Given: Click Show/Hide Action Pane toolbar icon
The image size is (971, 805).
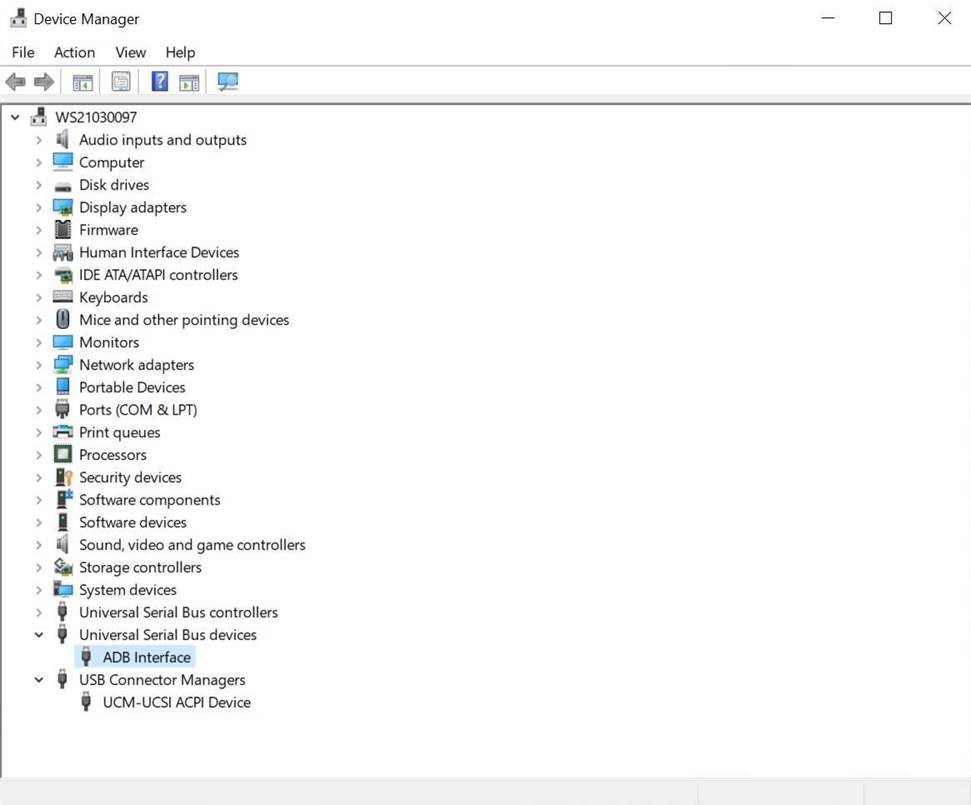Looking at the screenshot, I should coord(189,82).
